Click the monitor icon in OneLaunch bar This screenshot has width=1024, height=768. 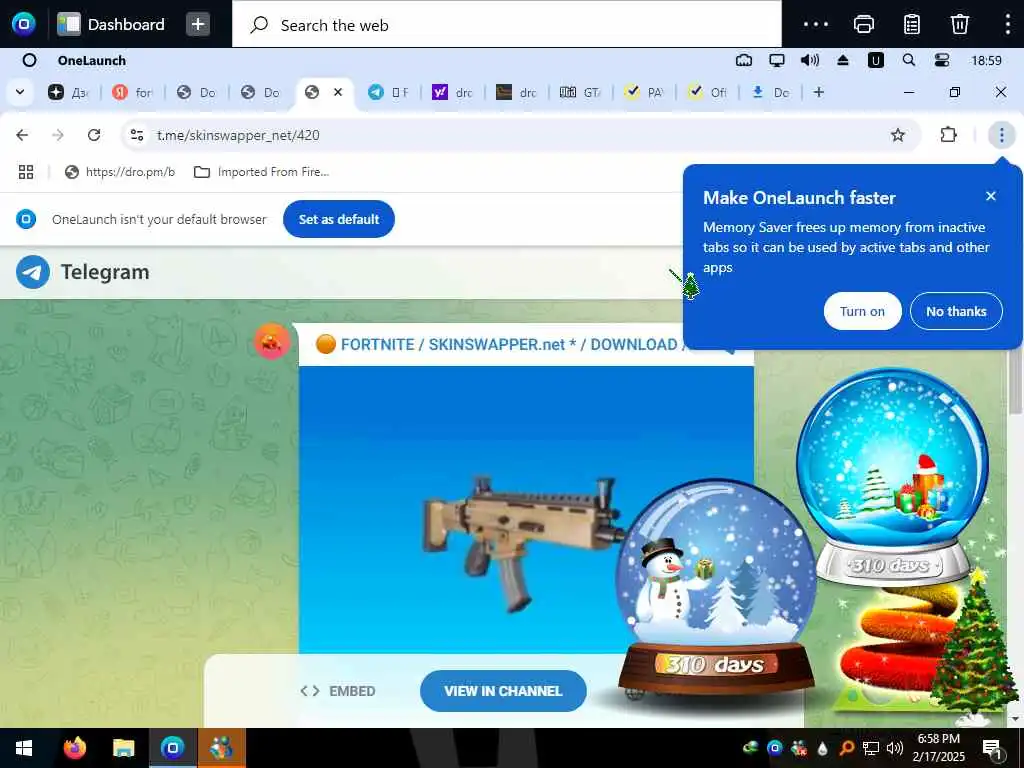point(776,61)
